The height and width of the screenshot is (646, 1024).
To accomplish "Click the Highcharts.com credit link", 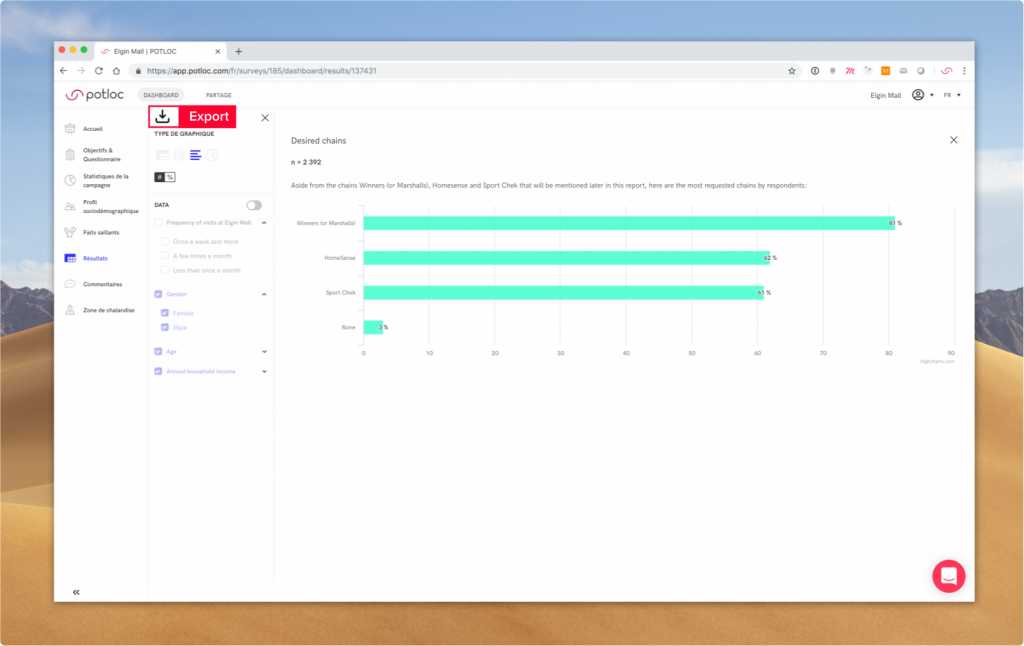I will (x=937, y=361).
